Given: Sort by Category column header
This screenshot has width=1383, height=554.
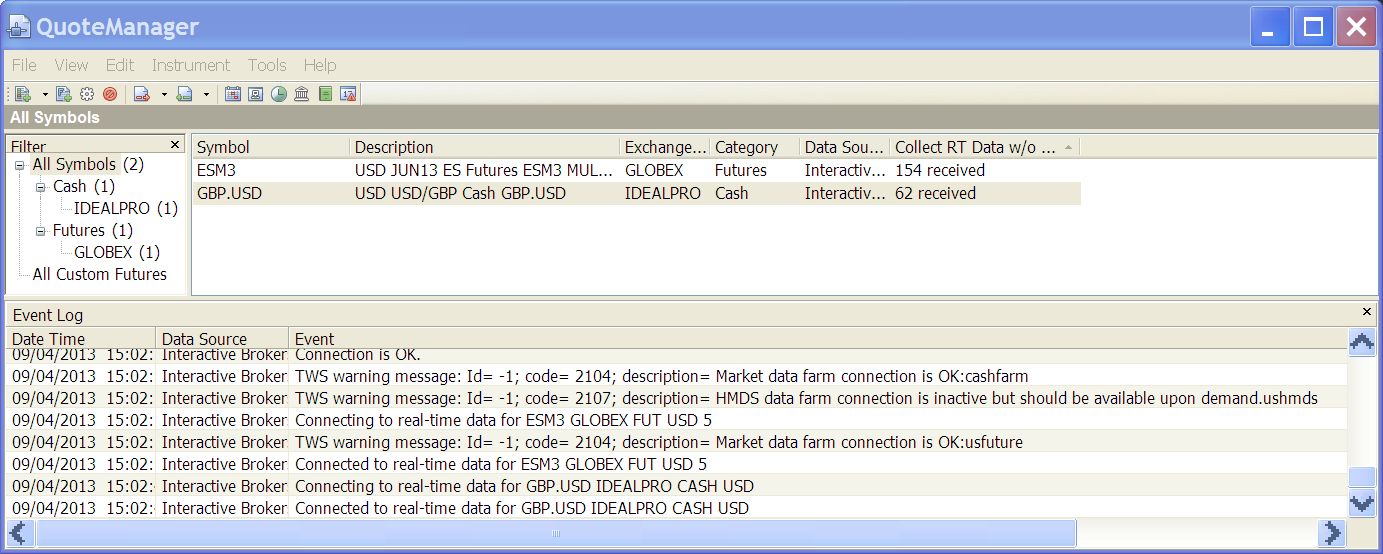Looking at the screenshot, I should click(754, 147).
